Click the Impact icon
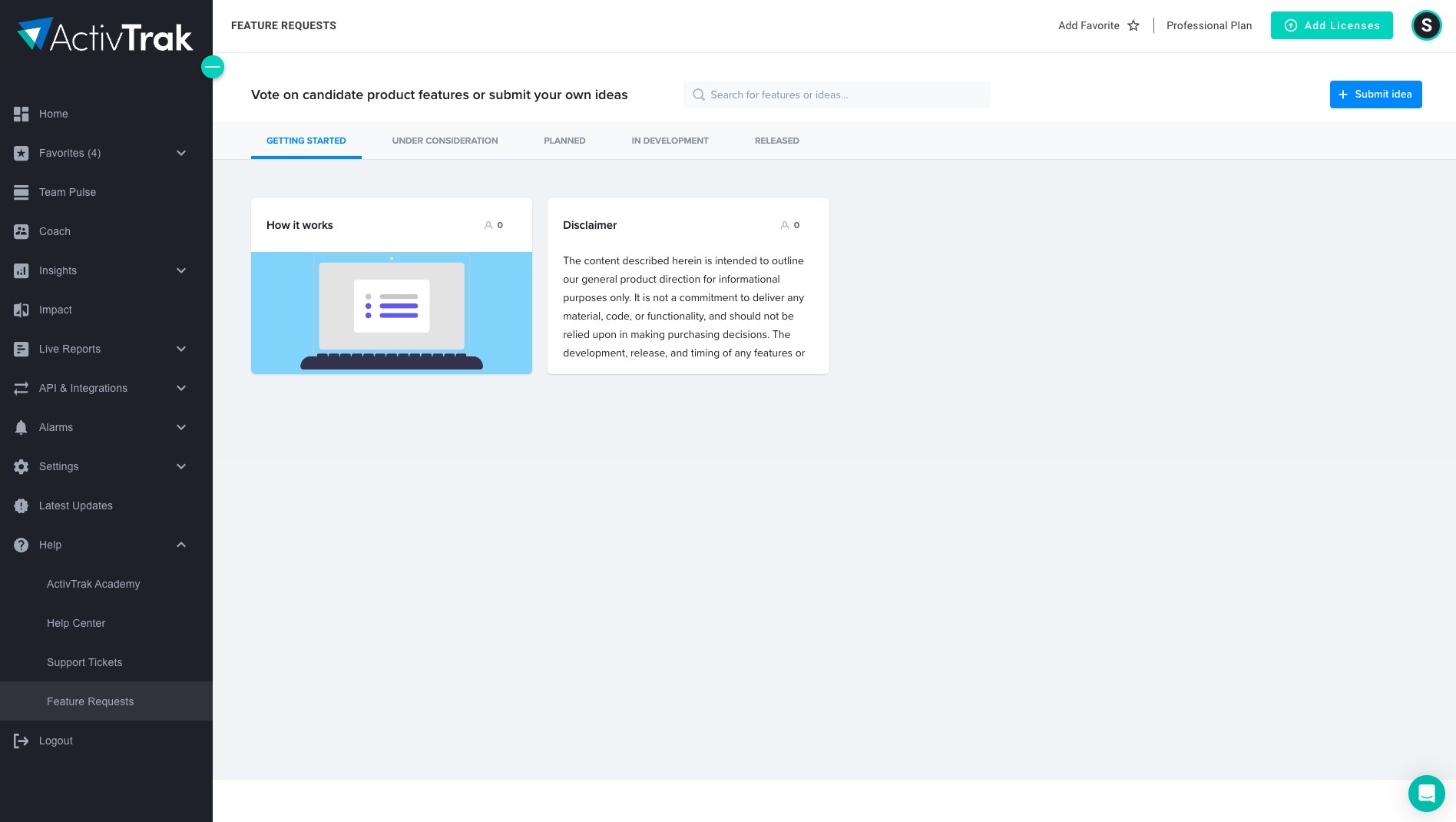The width and height of the screenshot is (1456, 822). (x=22, y=310)
